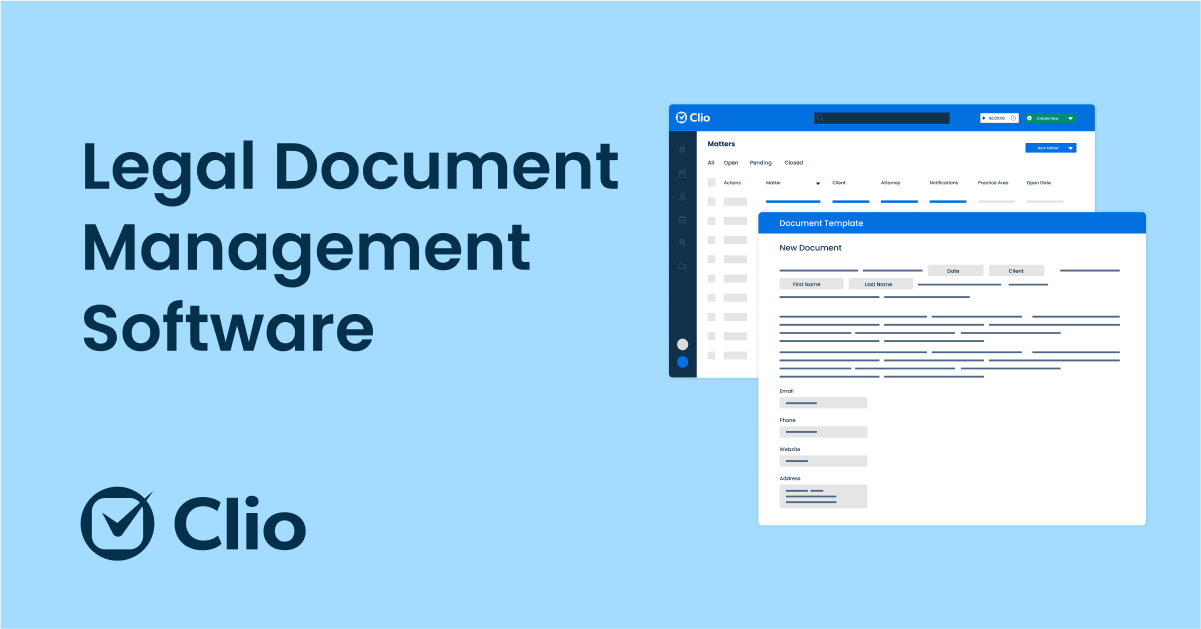
Task: Check the first matter row checkbox
Action: [x=712, y=202]
